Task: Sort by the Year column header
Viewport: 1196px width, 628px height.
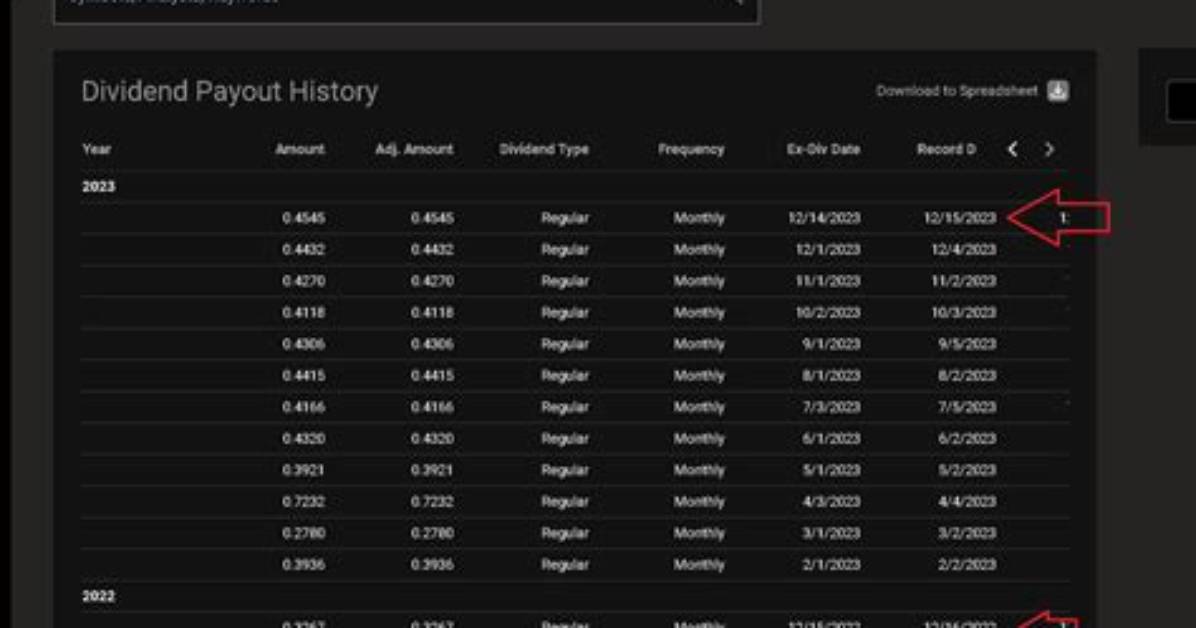Action: point(96,150)
